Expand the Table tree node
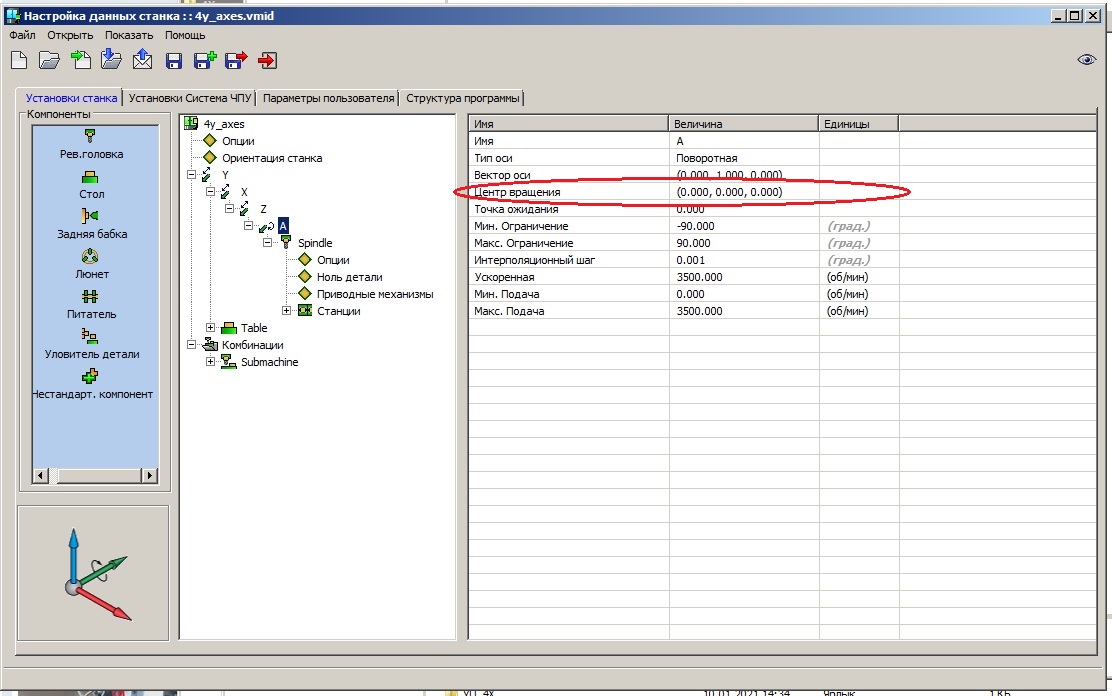The width and height of the screenshot is (1112, 696). pyautogui.click(x=211, y=328)
